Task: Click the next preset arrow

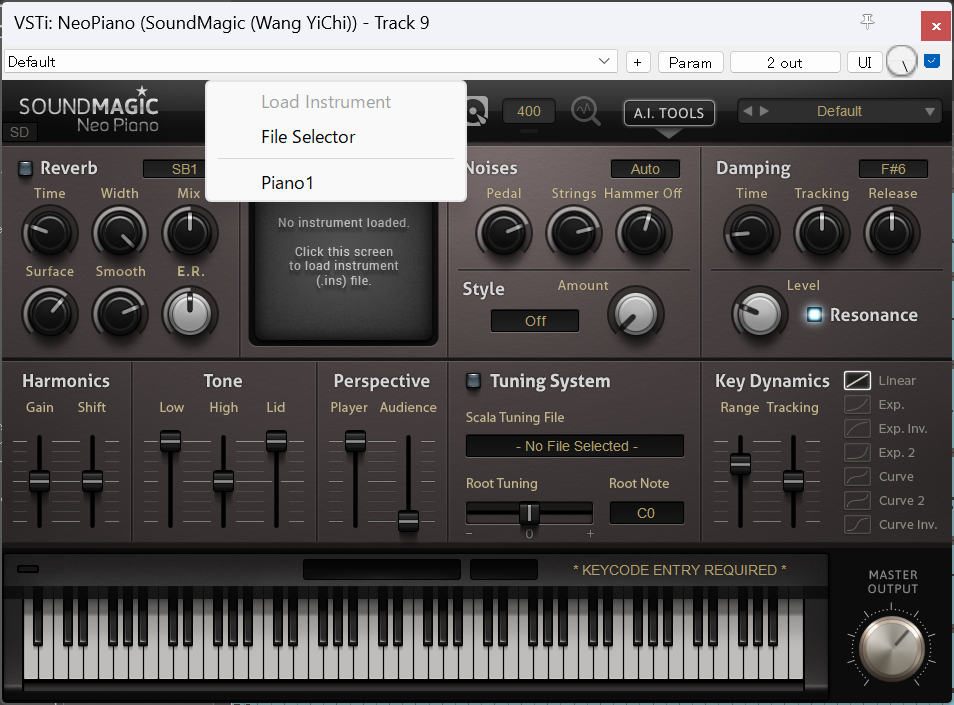Action: coord(764,111)
